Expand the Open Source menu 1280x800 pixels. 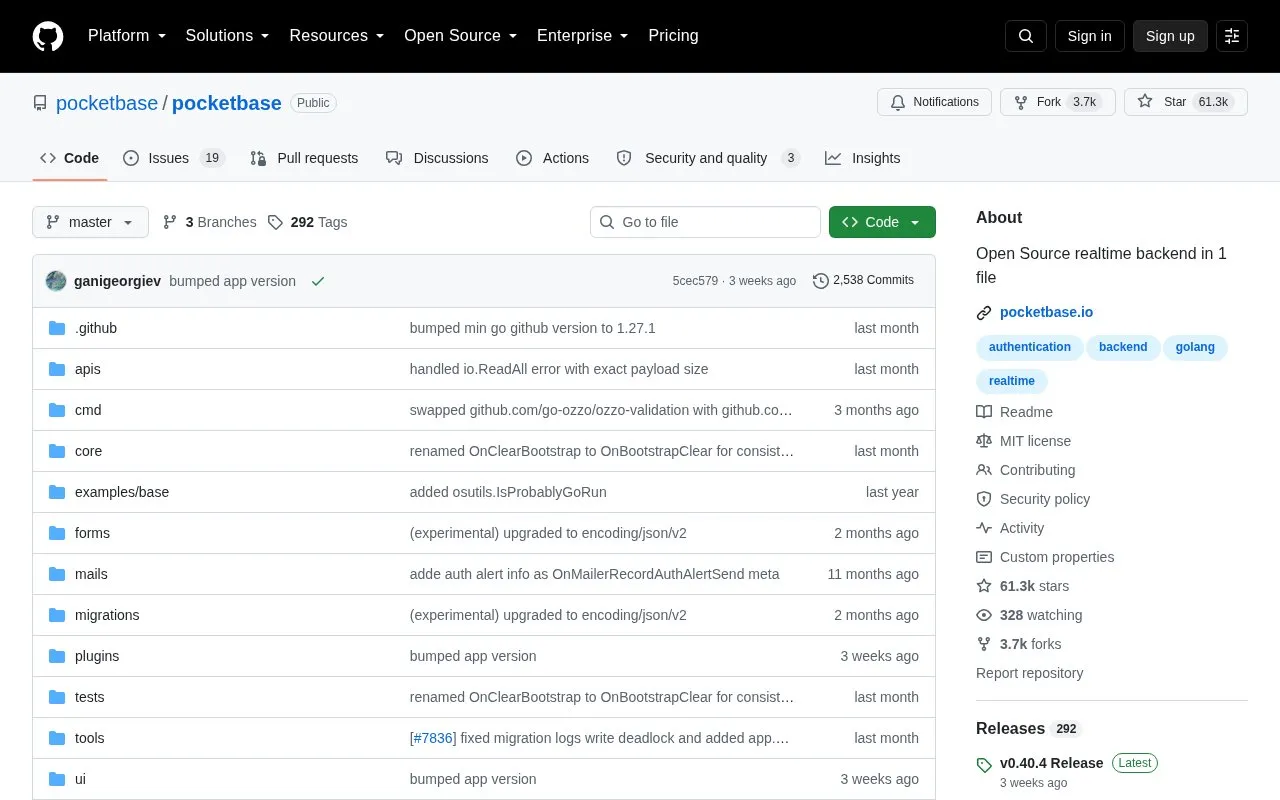tap(461, 36)
